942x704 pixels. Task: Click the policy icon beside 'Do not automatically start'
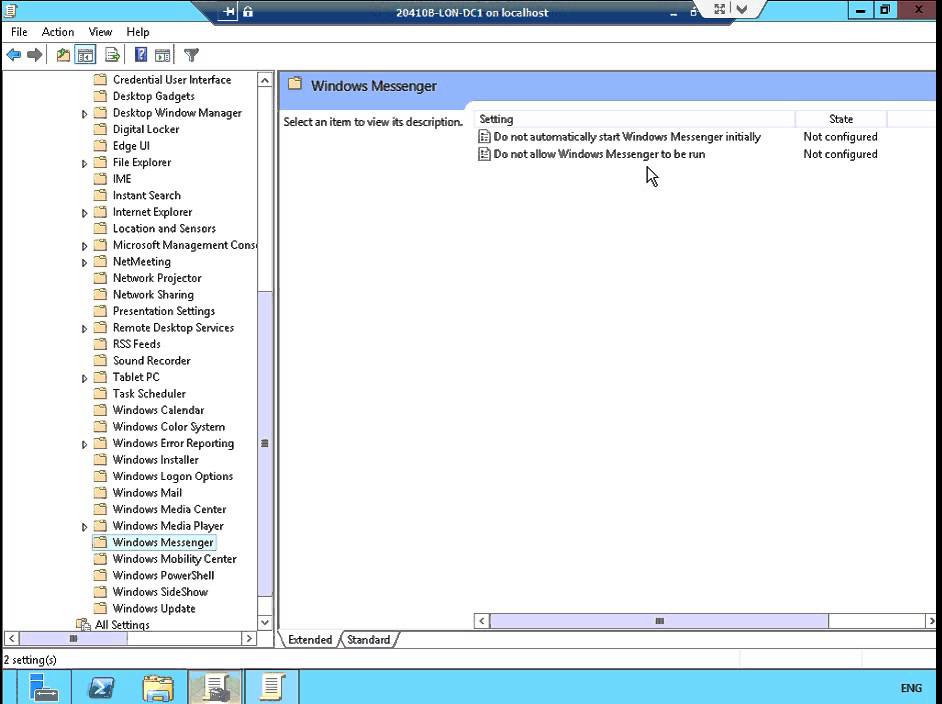tap(484, 137)
